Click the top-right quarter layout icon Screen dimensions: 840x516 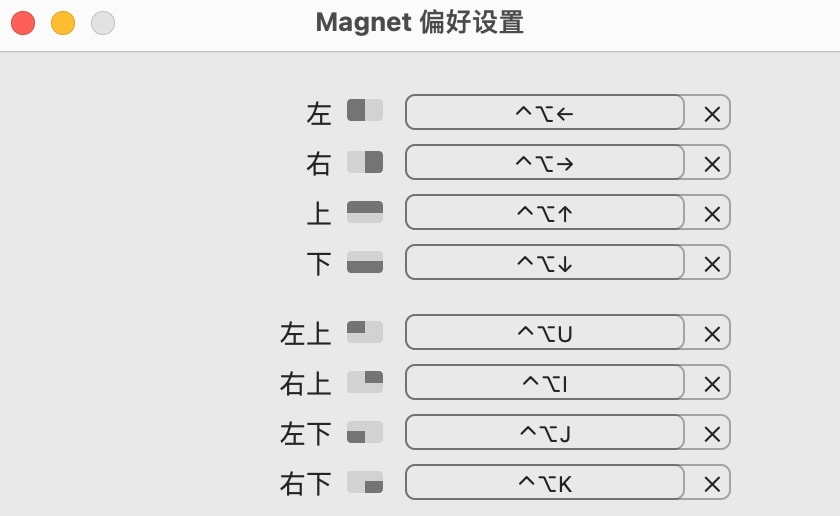[x=365, y=382]
